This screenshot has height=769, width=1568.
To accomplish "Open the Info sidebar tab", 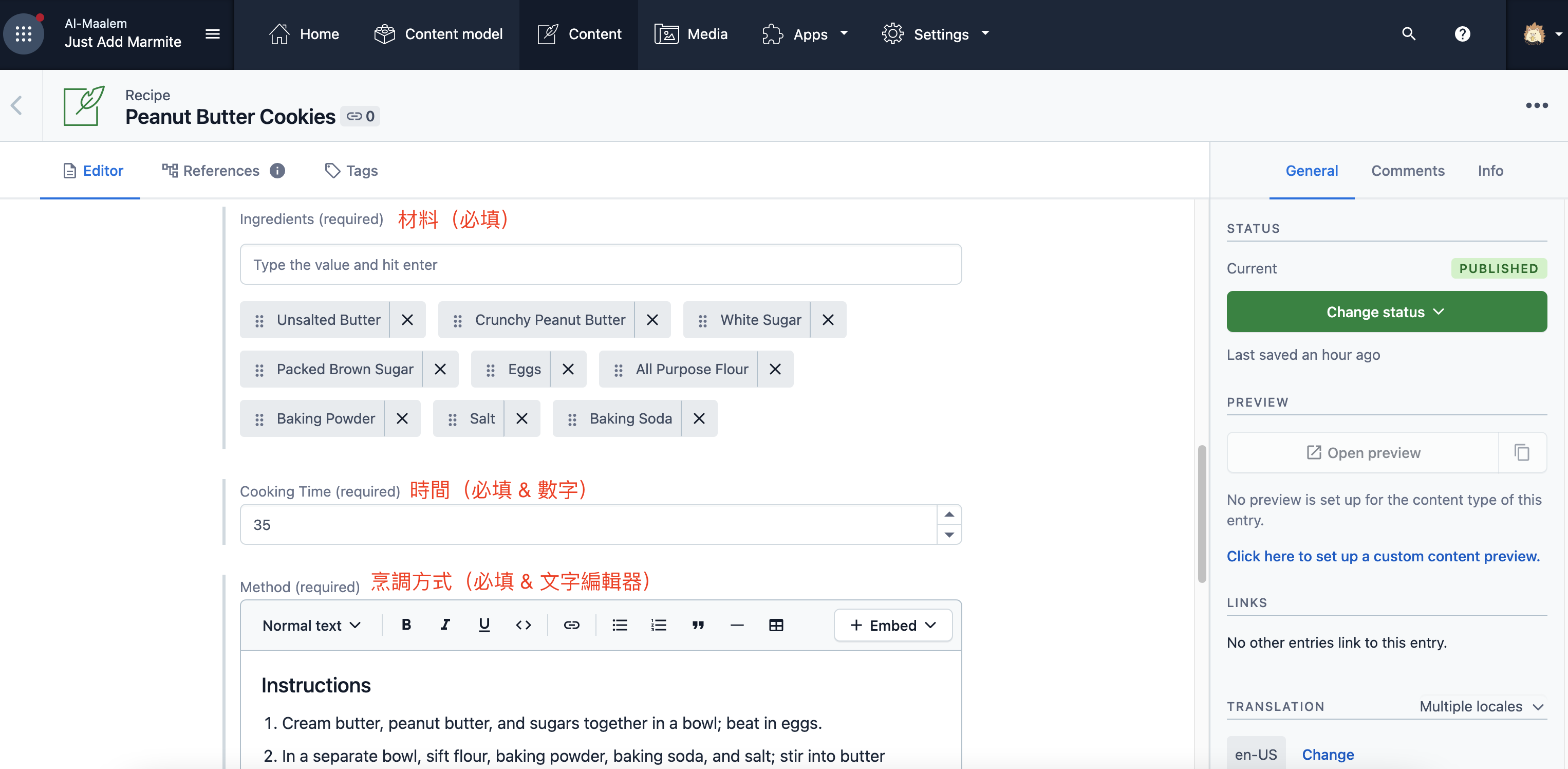I will 1490,171.
